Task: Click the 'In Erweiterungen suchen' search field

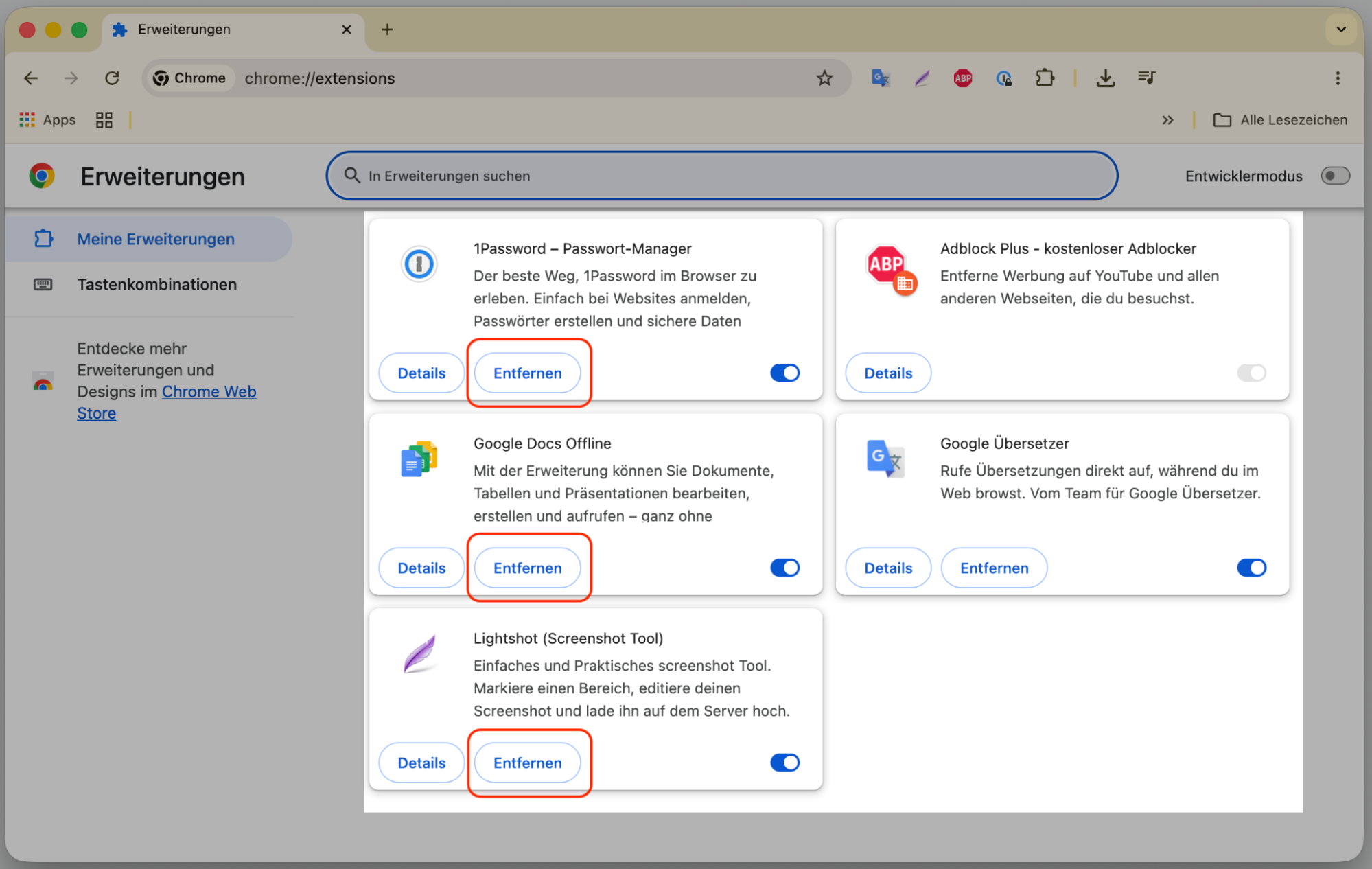Action: (x=722, y=176)
